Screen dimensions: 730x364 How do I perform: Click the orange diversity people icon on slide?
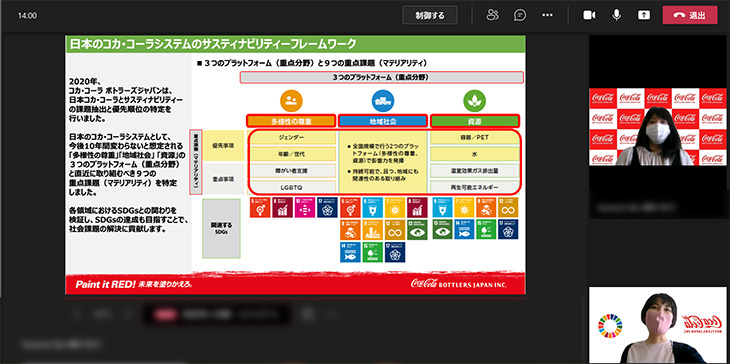click(x=291, y=100)
